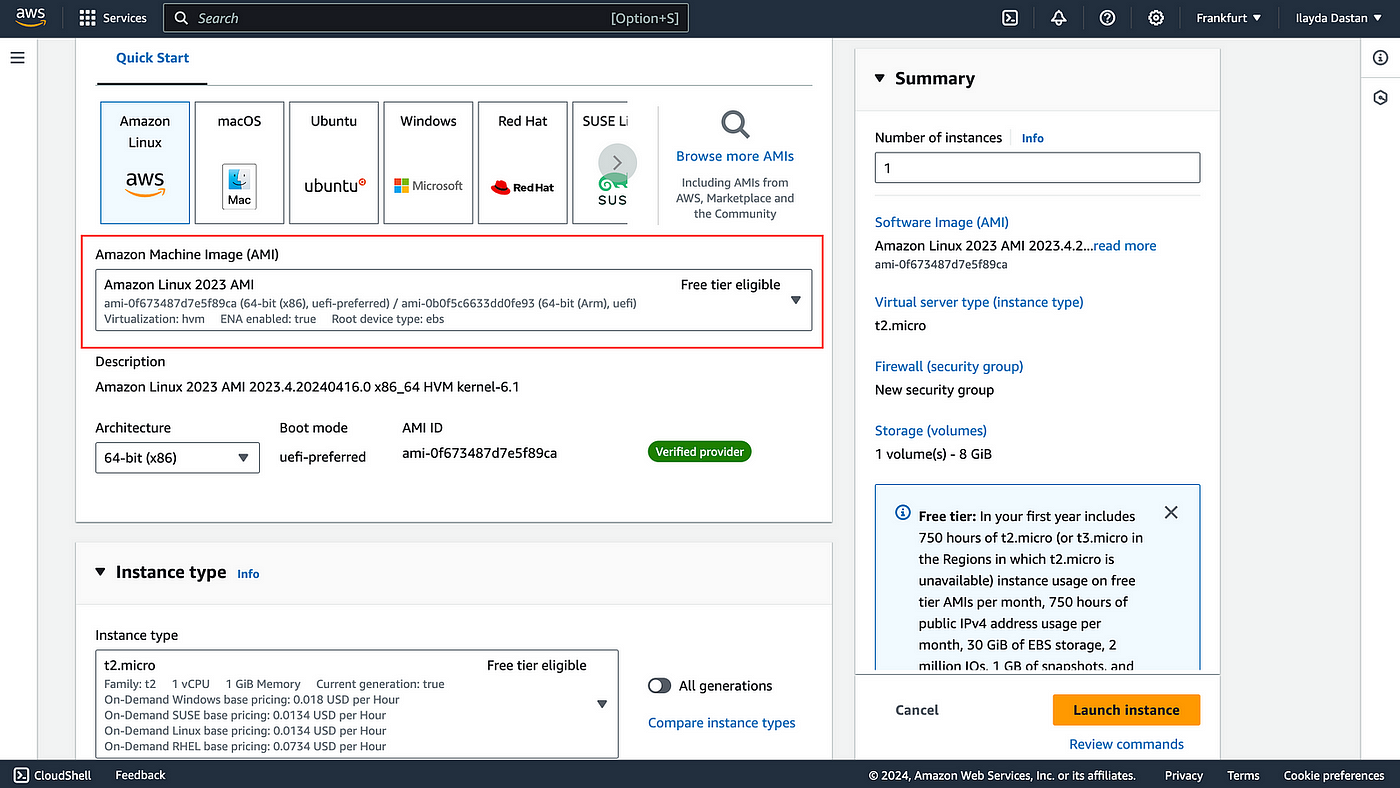Open CloudShell icon in top bar
The height and width of the screenshot is (788, 1400).
(1011, 18)
